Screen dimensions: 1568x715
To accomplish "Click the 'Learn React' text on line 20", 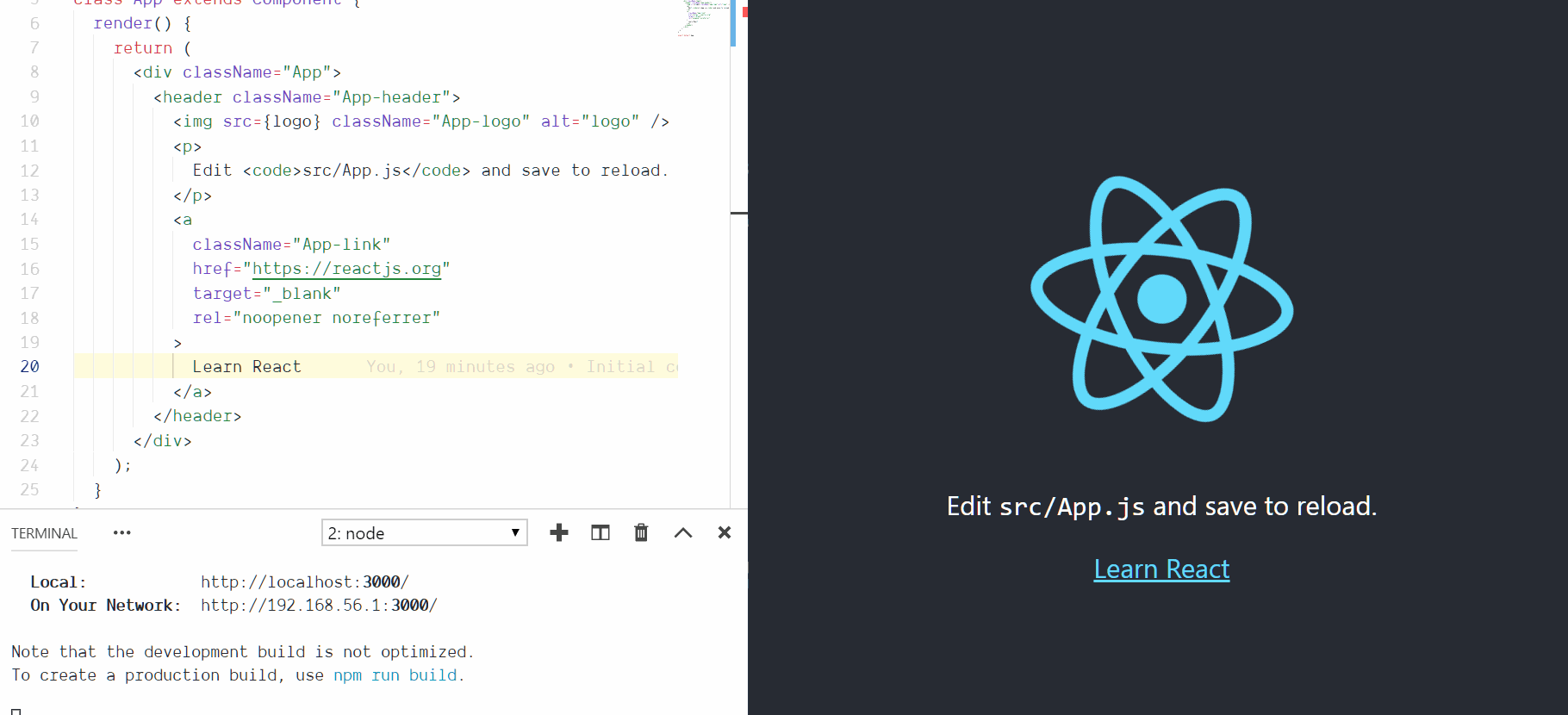I will point(246,367).
